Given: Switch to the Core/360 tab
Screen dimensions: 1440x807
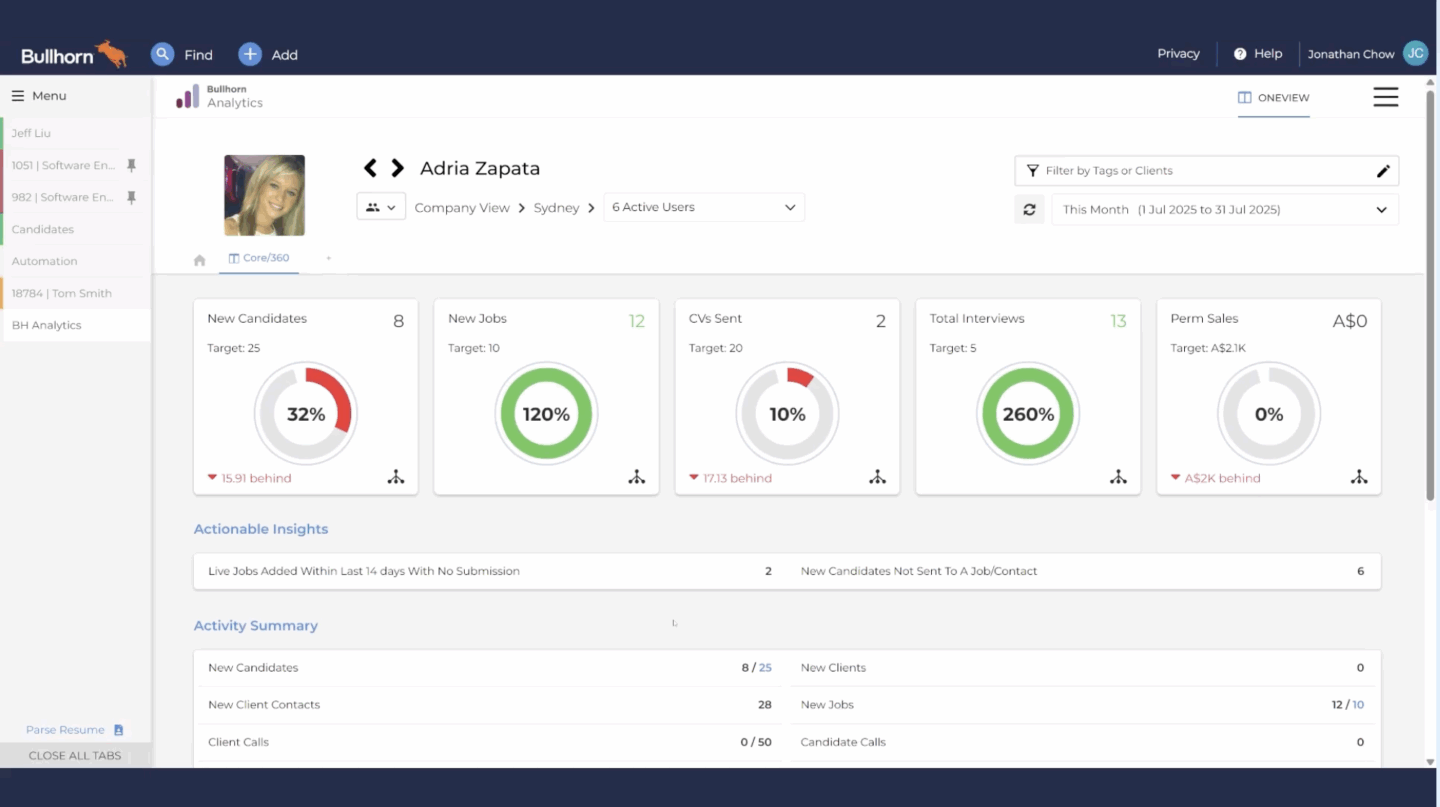Looking at the screenshot, I should click(259, 258).
